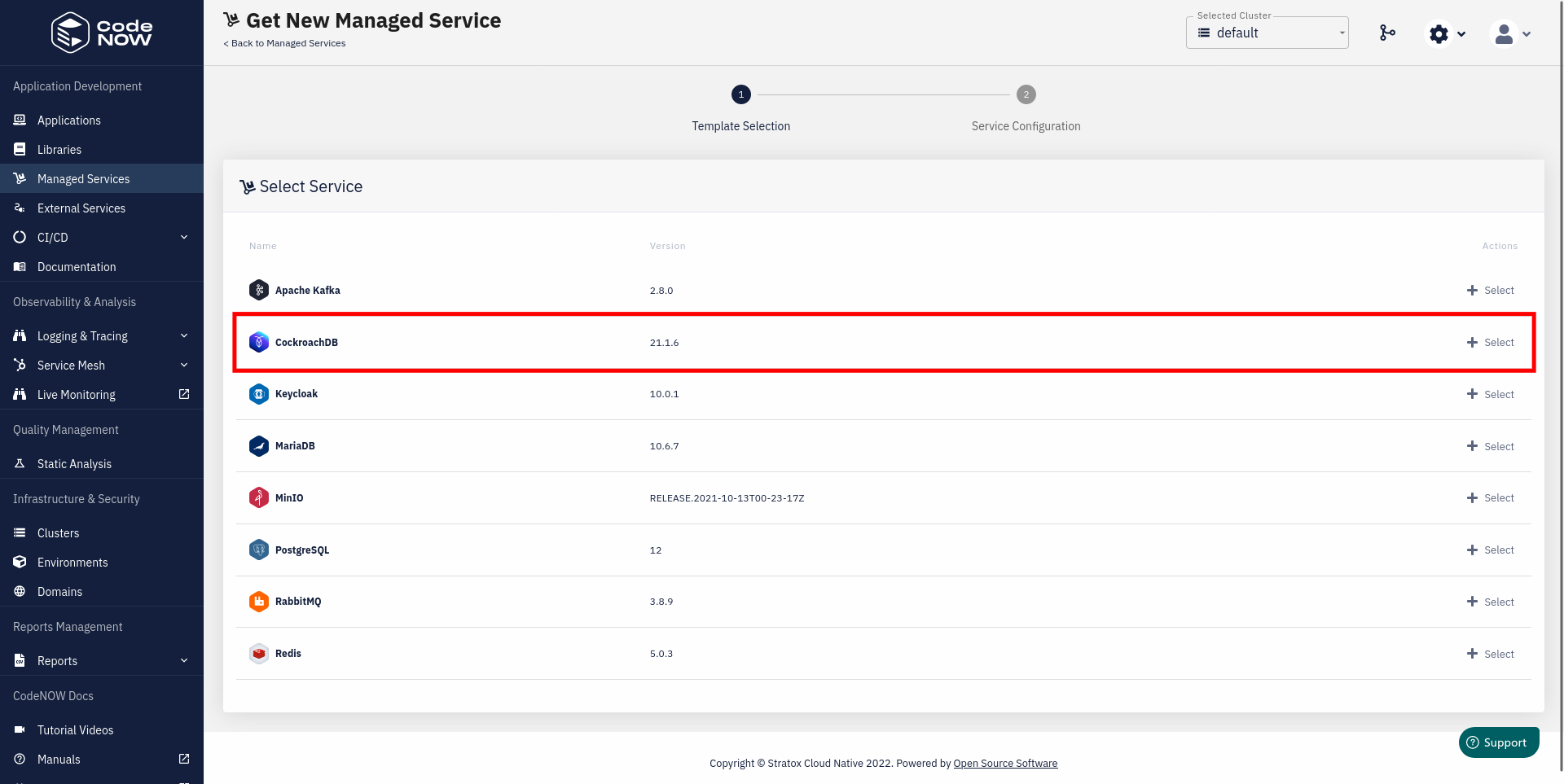This screenshot has height=784, width=1564.
Task: Click the git branch icon in header
Action: coord(1387,33)
